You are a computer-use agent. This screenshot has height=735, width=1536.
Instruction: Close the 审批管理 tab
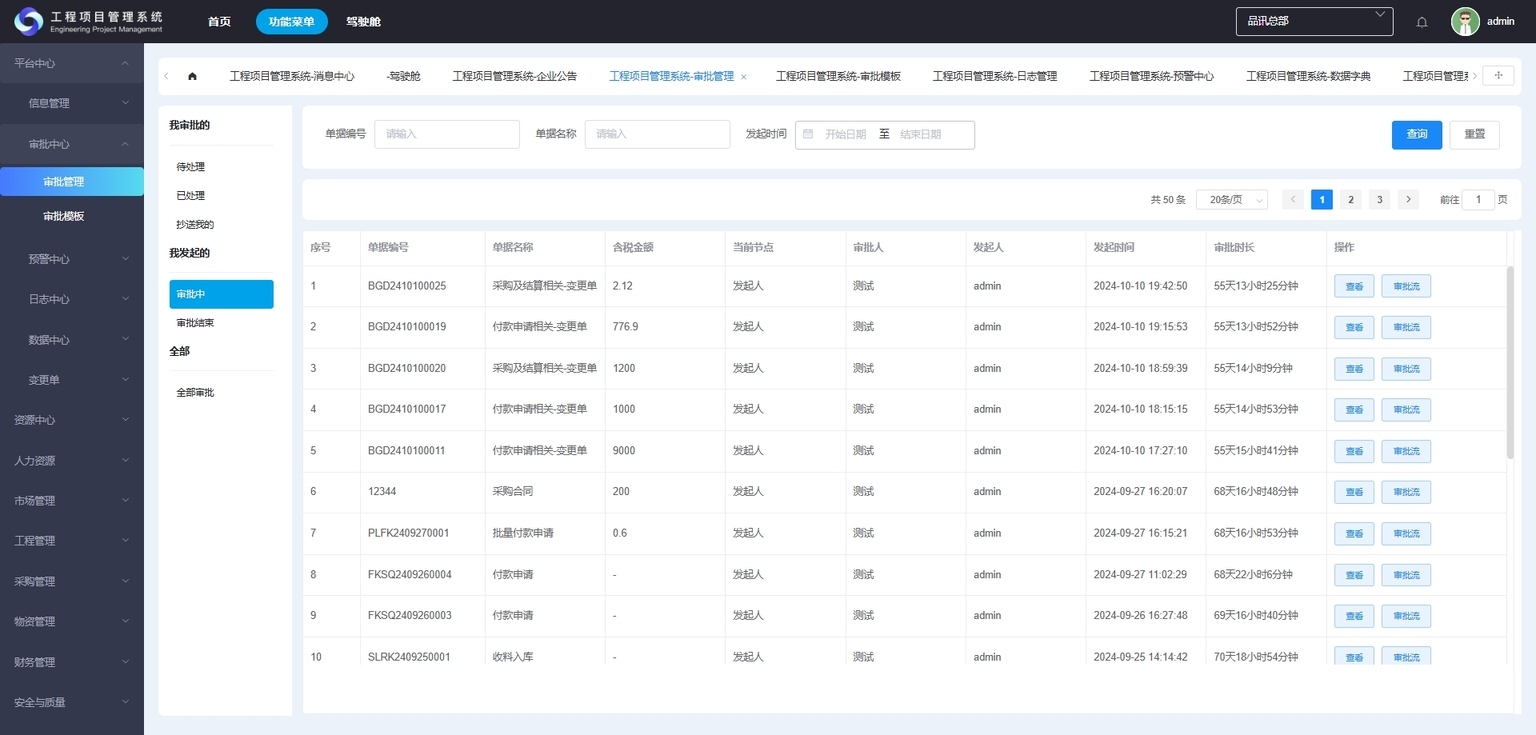pyautogui.click(x=744, y=77)
